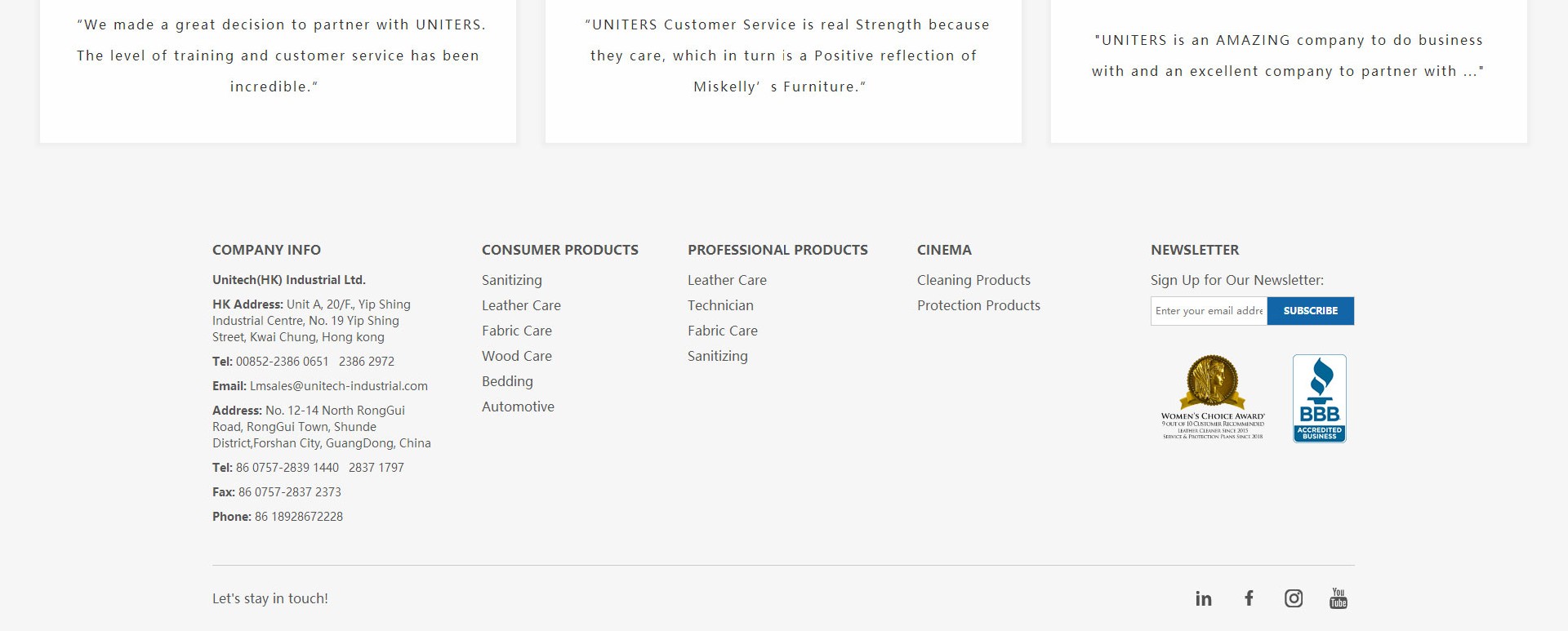The width and height of the screenshot is (1568, 631).
Task: Open Cinema Cleaning Products link
Action: 973,280
